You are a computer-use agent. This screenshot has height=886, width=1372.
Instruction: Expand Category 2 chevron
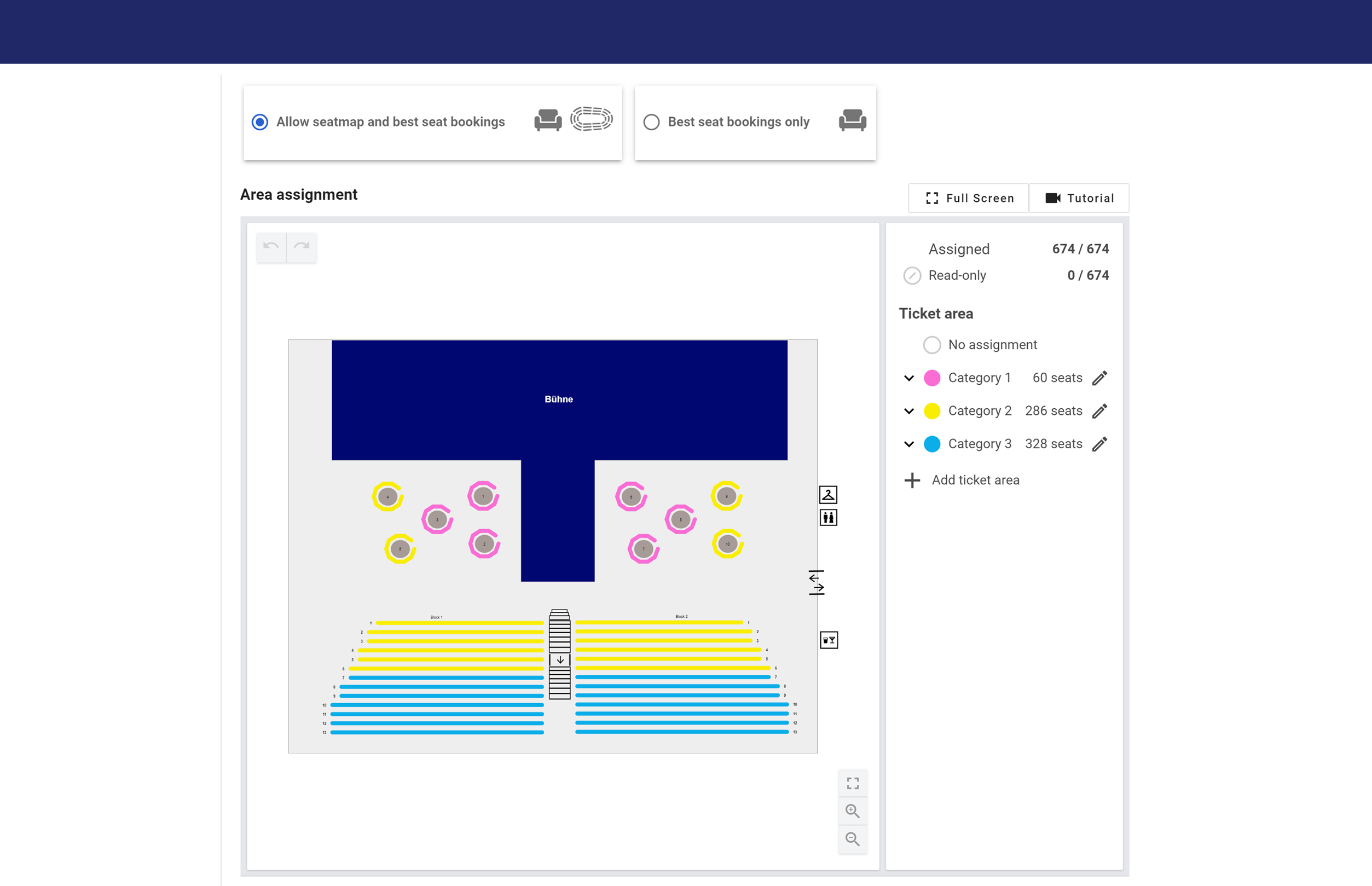pyautogui.click(x=909, y=411)
